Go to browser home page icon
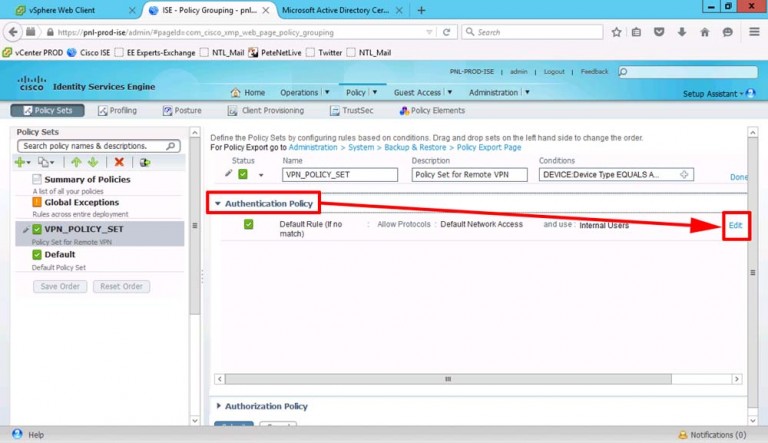The image size is (768, 443). pos(705,32)
